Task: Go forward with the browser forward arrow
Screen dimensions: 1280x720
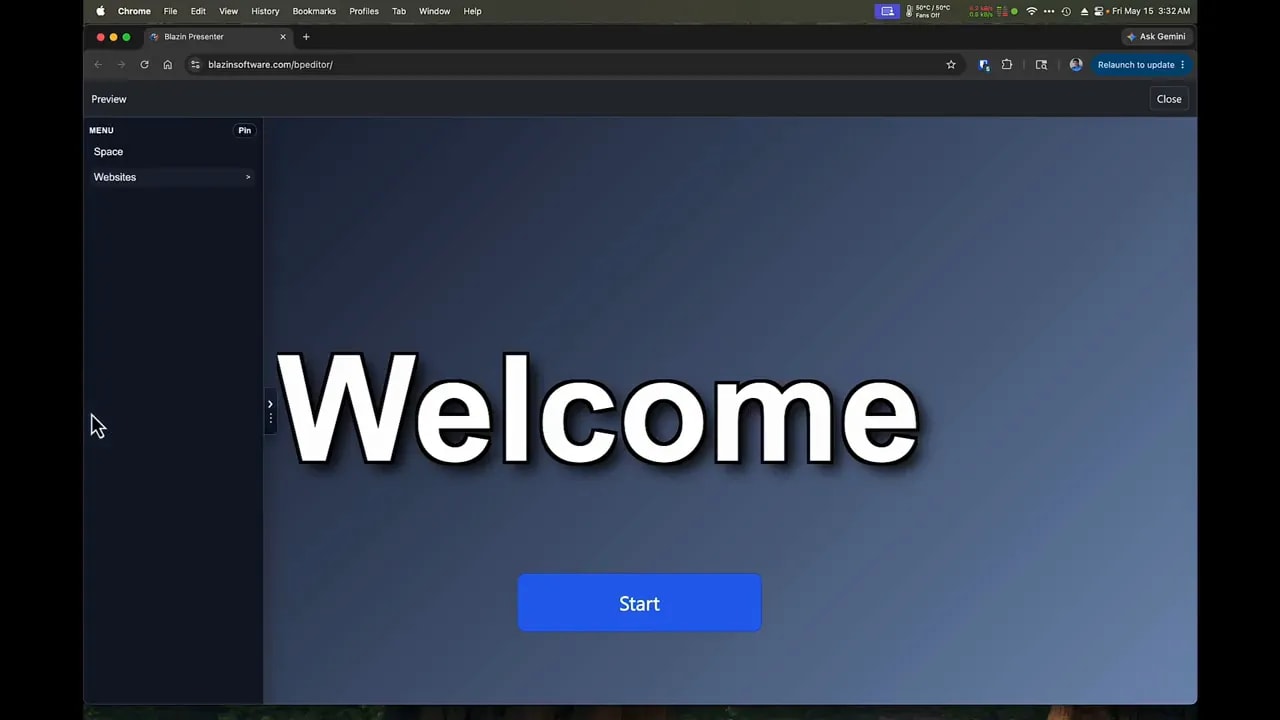Action: point(121,65)
